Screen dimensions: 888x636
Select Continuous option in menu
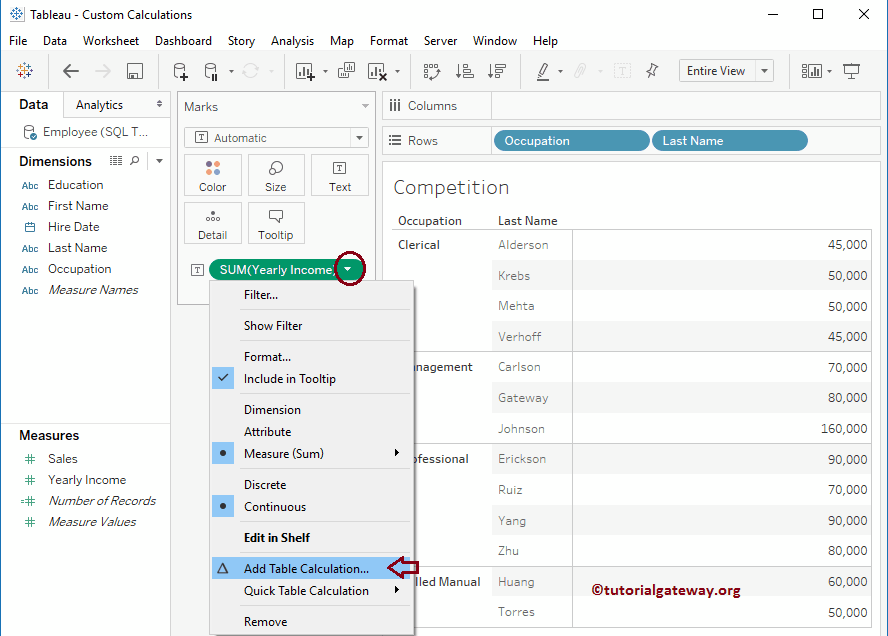coord(275,507)
